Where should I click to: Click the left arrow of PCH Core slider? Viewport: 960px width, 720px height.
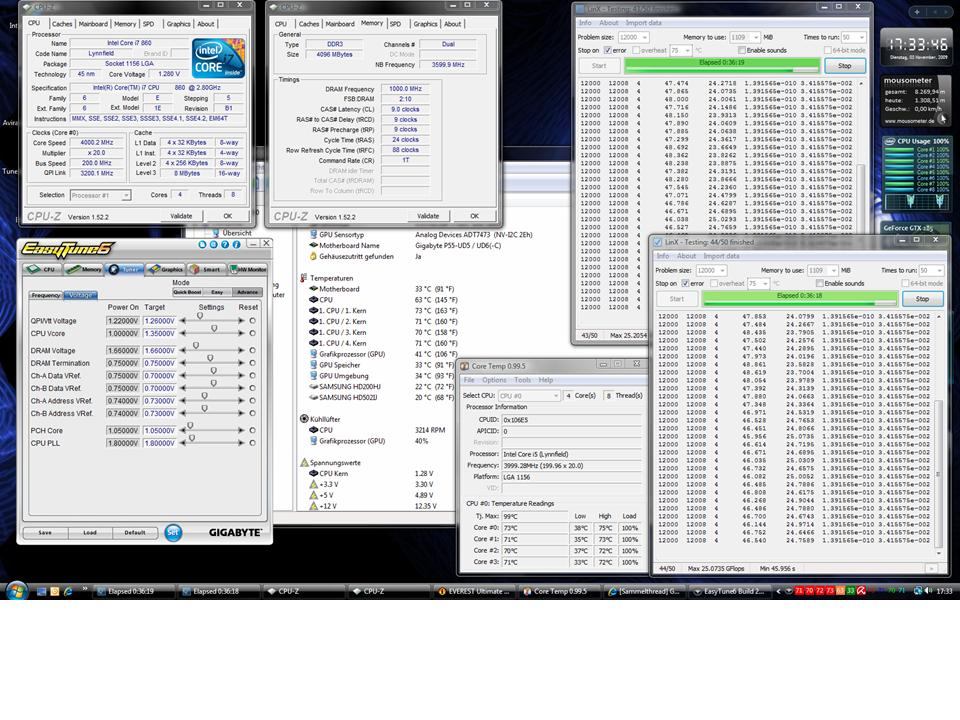pyautogui.click(x=182, y=431)
